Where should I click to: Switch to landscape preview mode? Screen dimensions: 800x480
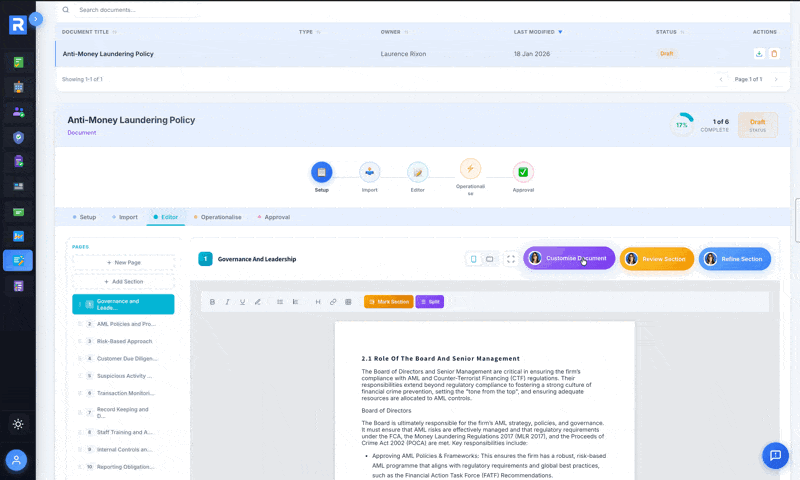489,259
